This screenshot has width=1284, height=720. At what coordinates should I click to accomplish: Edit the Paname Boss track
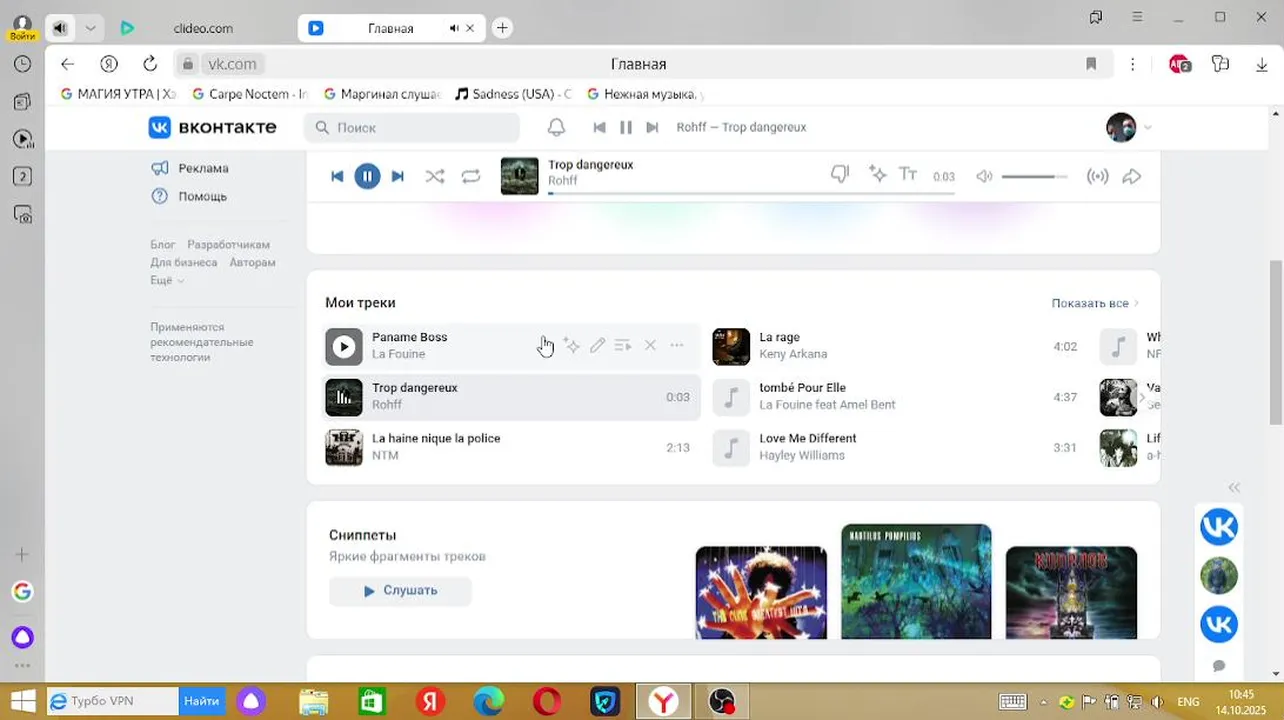(597, 345)
